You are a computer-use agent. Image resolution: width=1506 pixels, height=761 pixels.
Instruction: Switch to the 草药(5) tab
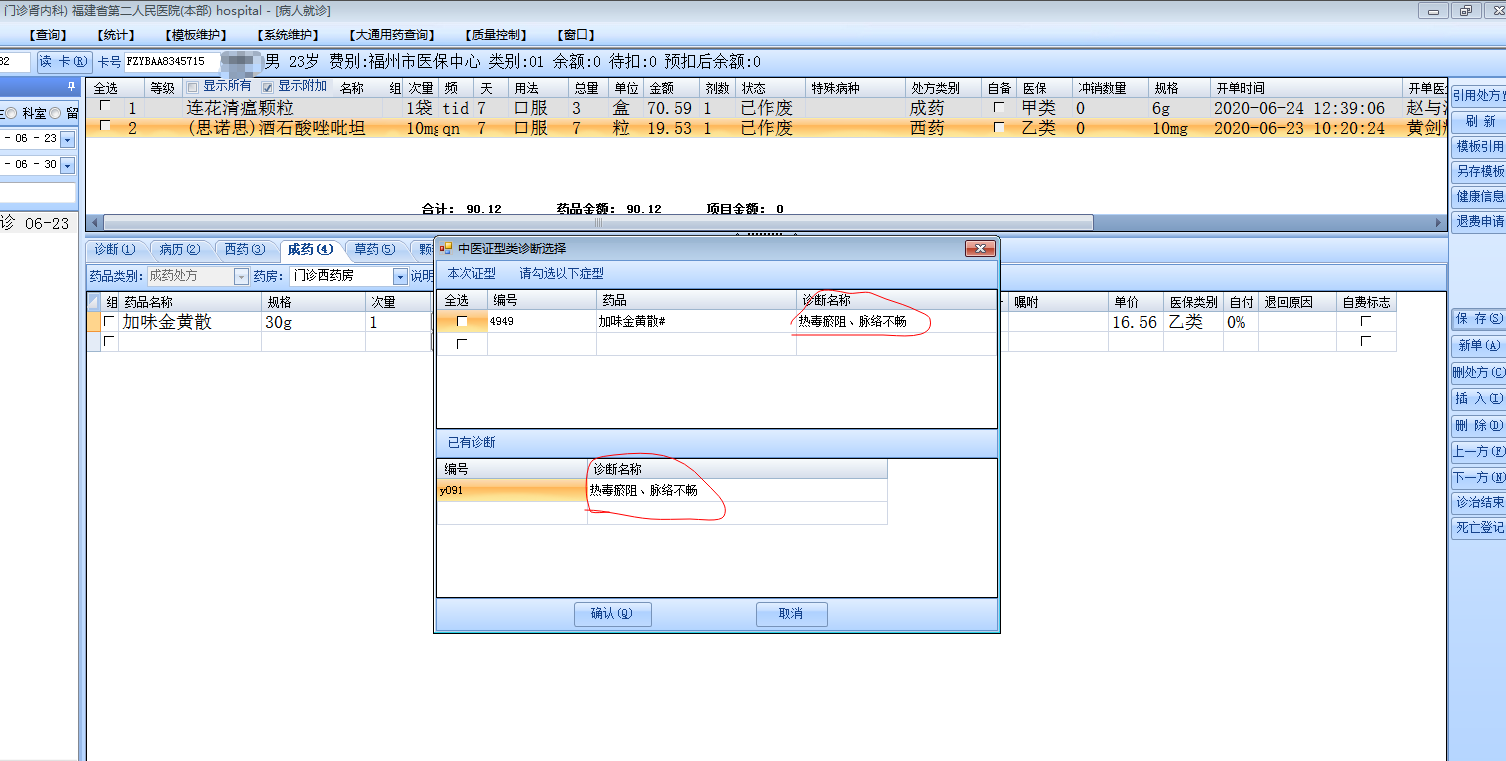pyautogui.click(x=375, y=249)
